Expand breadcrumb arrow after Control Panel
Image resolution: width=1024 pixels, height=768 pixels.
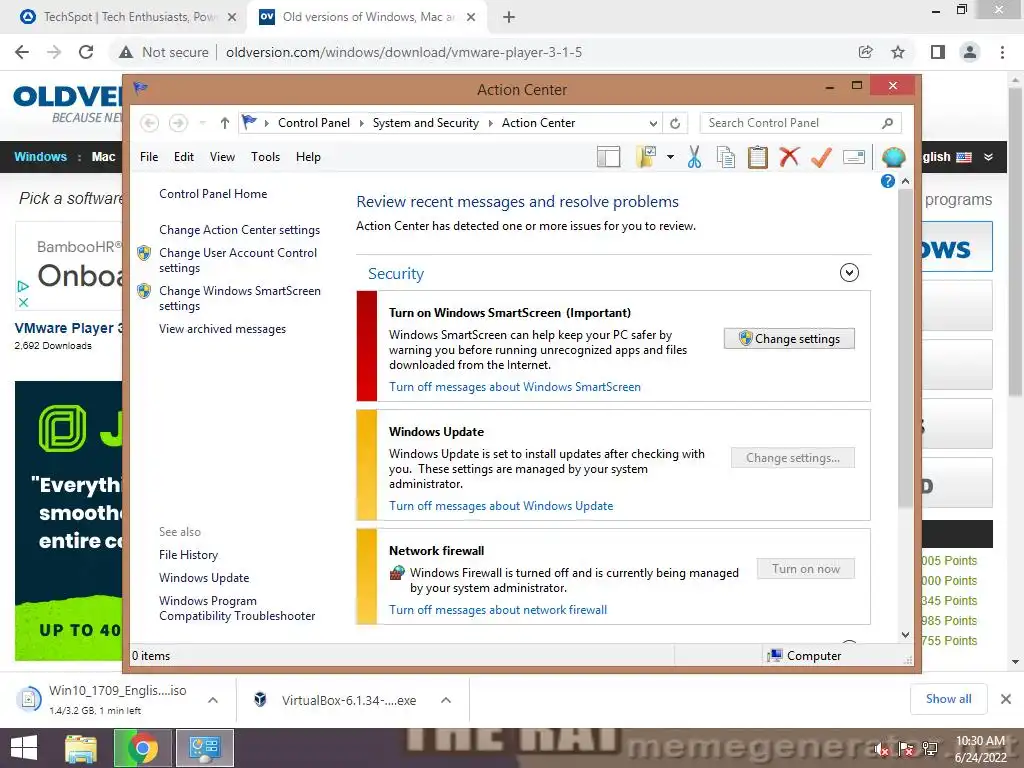point(361,123)
